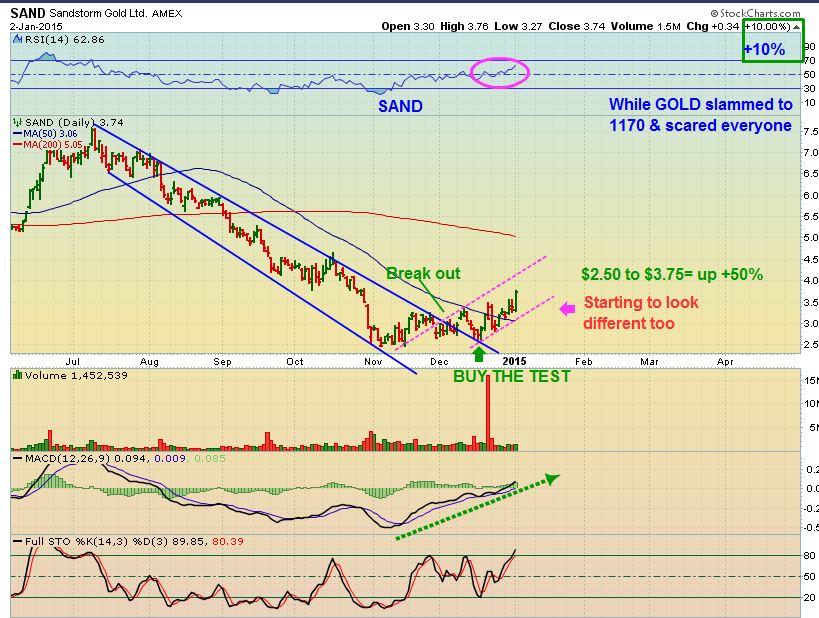Click the RSI(14) 62.86 label
Image resolution: width=819 pixels, height=618 pixels.
coord(64,39)
